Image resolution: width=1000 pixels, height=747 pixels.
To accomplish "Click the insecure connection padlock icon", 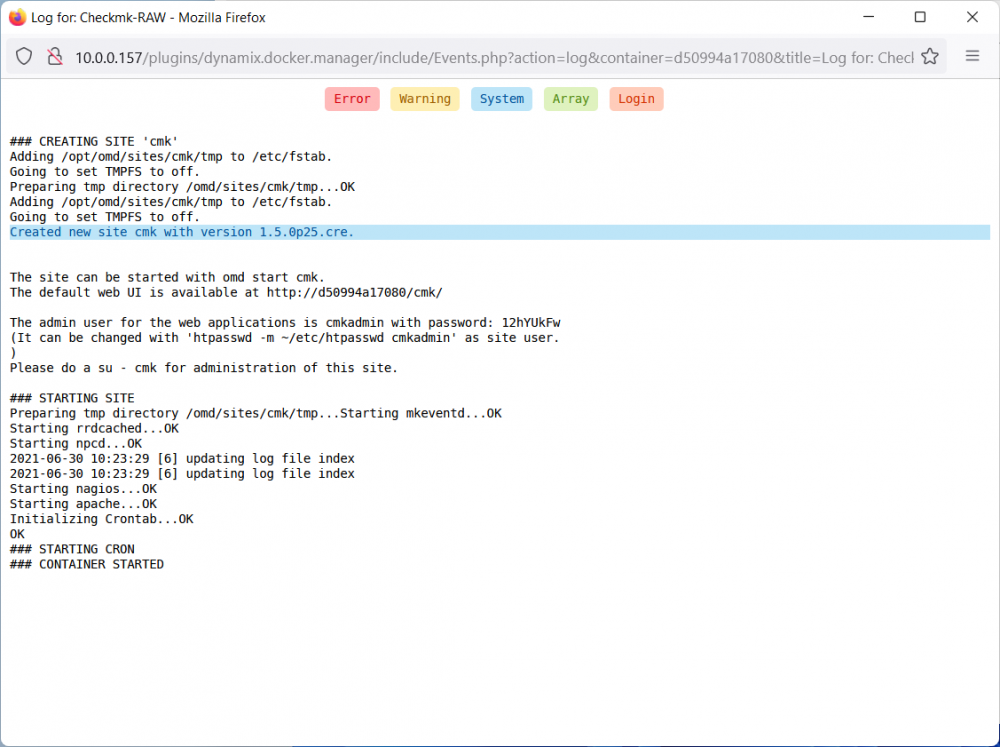I will pyautogui.click(x=55, y=57).
